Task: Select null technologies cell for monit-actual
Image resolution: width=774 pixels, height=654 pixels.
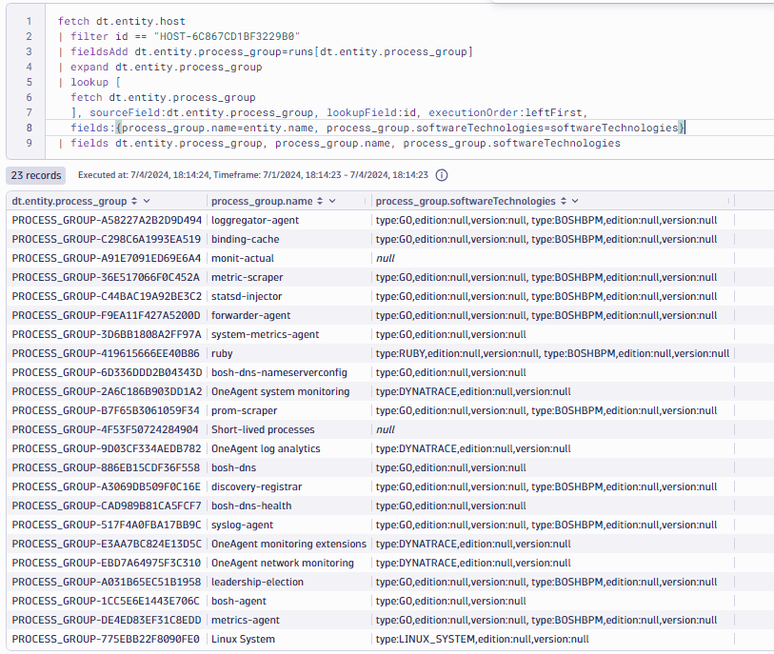Action: point(385,258)
